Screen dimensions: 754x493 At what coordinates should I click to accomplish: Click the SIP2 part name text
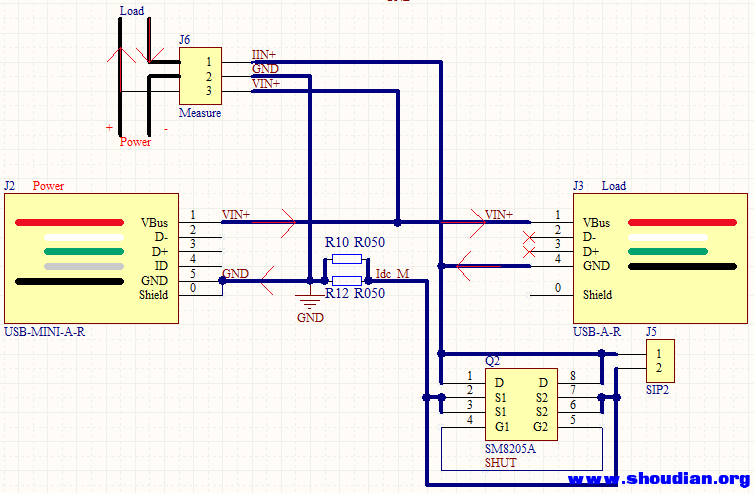(x=657, y=390)
